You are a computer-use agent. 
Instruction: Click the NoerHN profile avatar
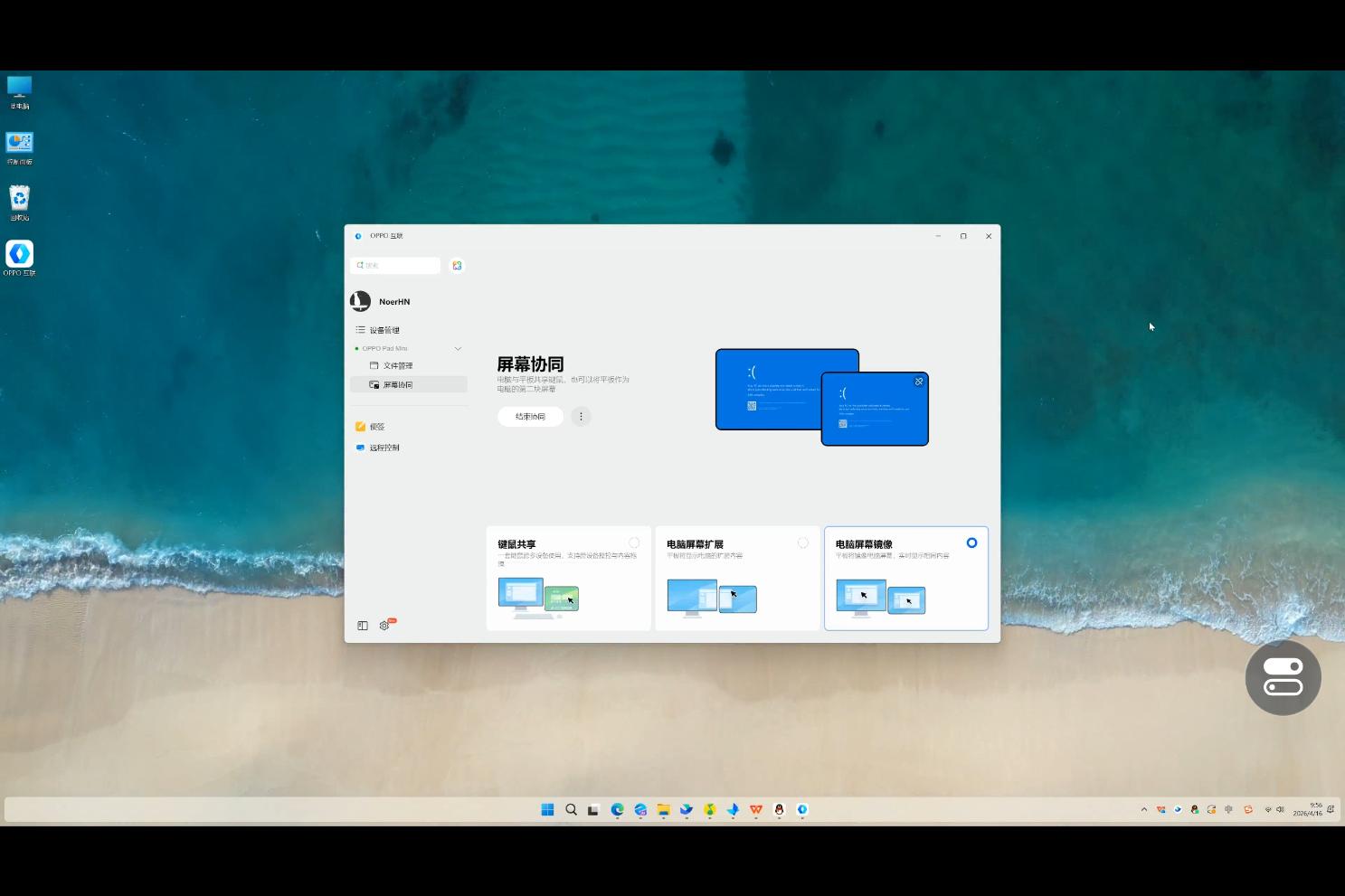(361, 301)
